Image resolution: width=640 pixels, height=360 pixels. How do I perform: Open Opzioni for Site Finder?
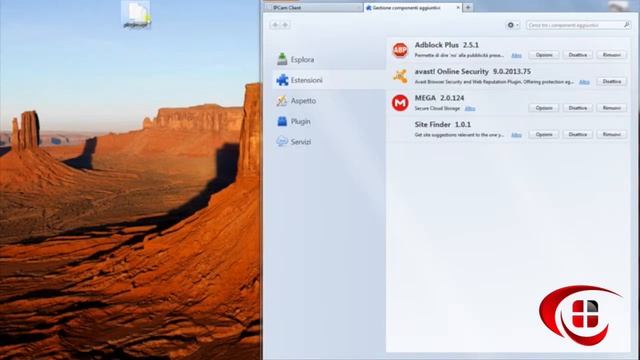pyautogui.click(x=544, y=134)
